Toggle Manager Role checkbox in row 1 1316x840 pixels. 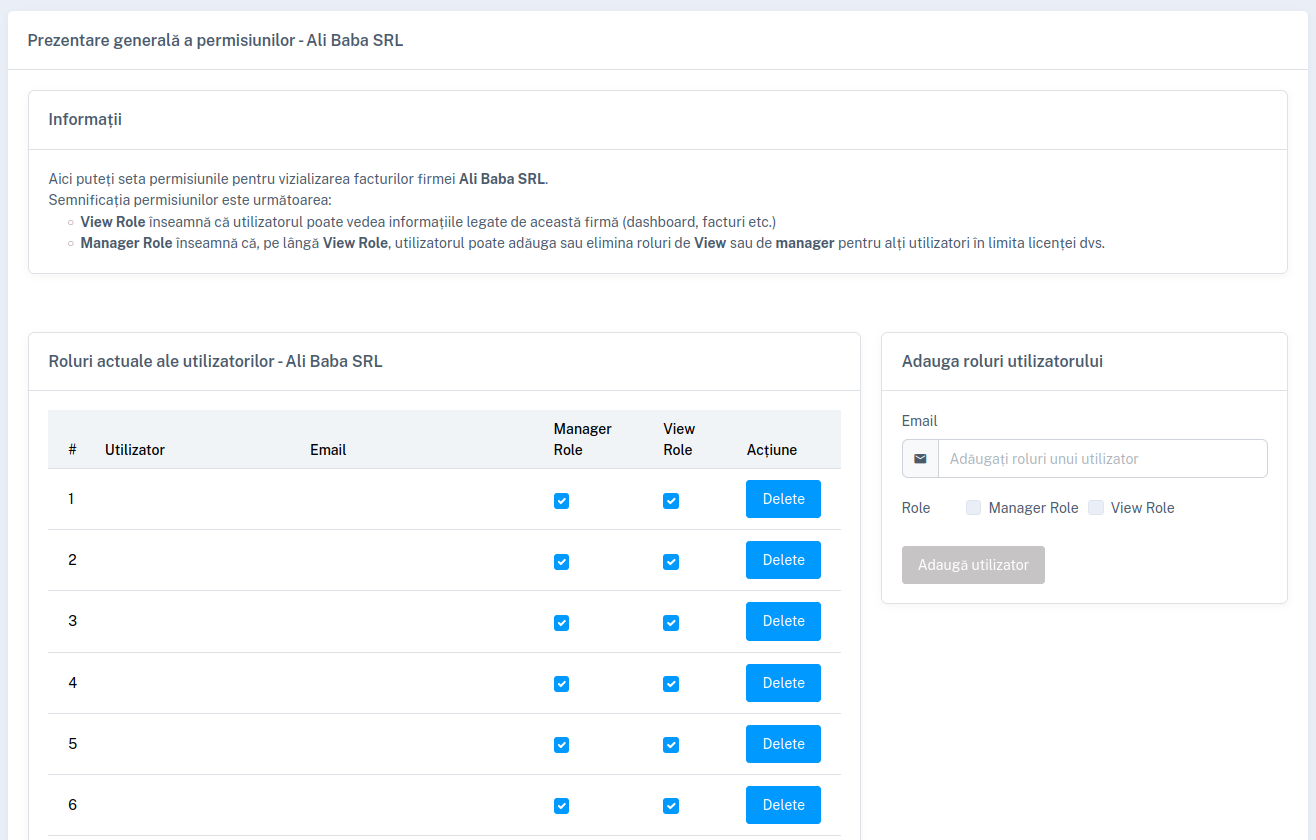(561, 501)
